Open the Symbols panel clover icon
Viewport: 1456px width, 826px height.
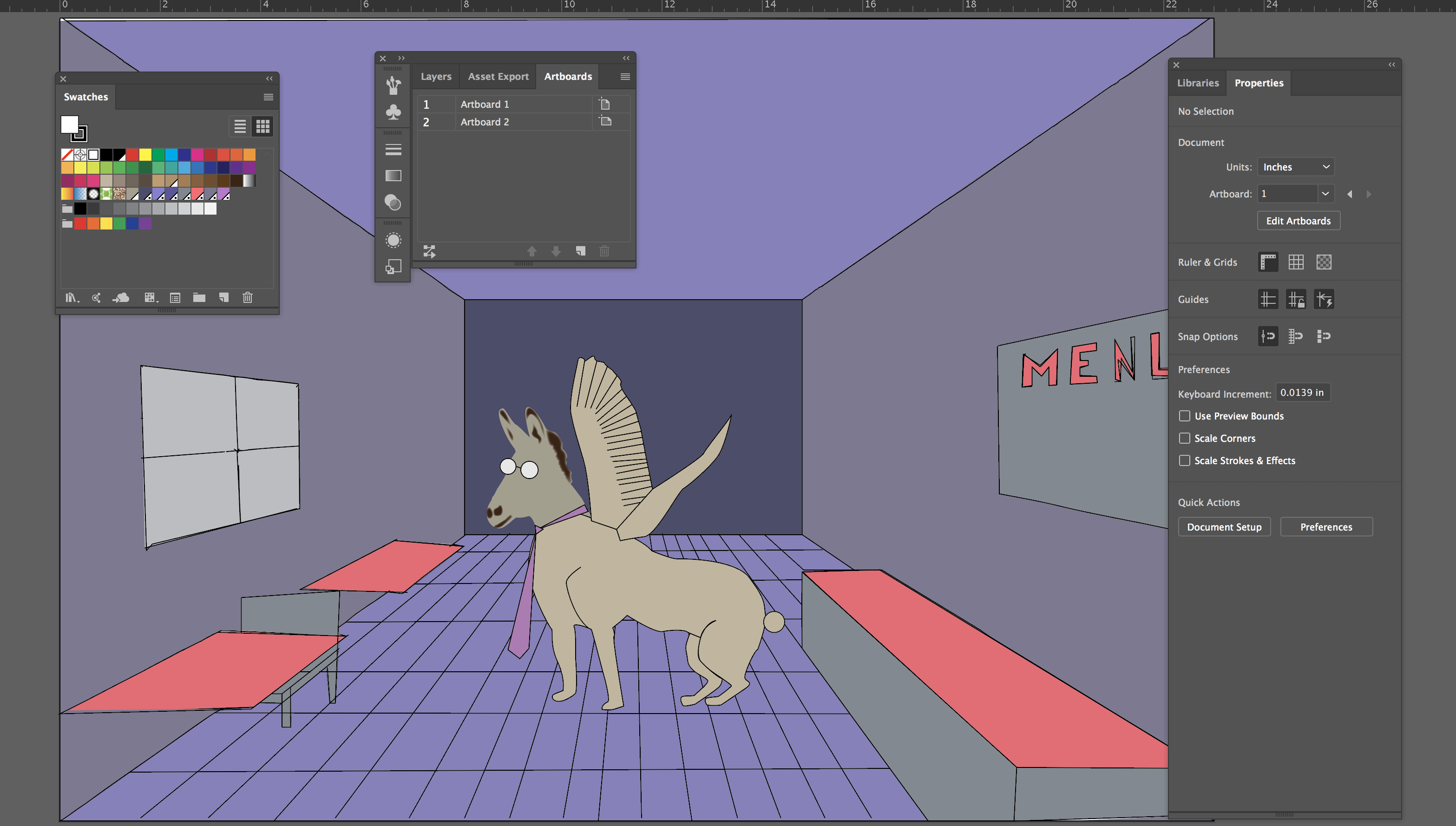click(394, 113)
